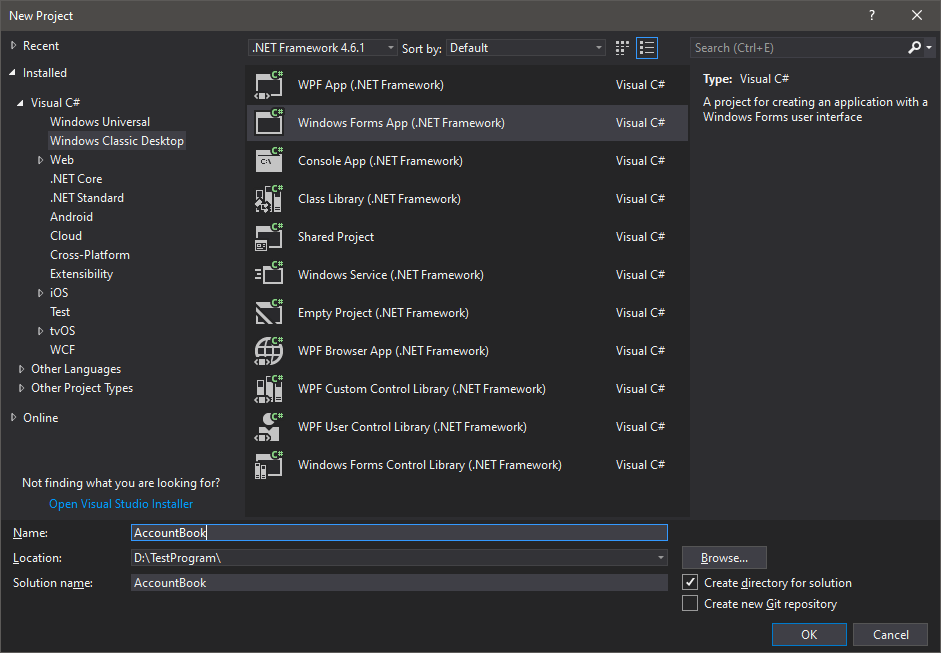Choose the Console App template icon
Viewport: 941px width, 653px height.
269,161
